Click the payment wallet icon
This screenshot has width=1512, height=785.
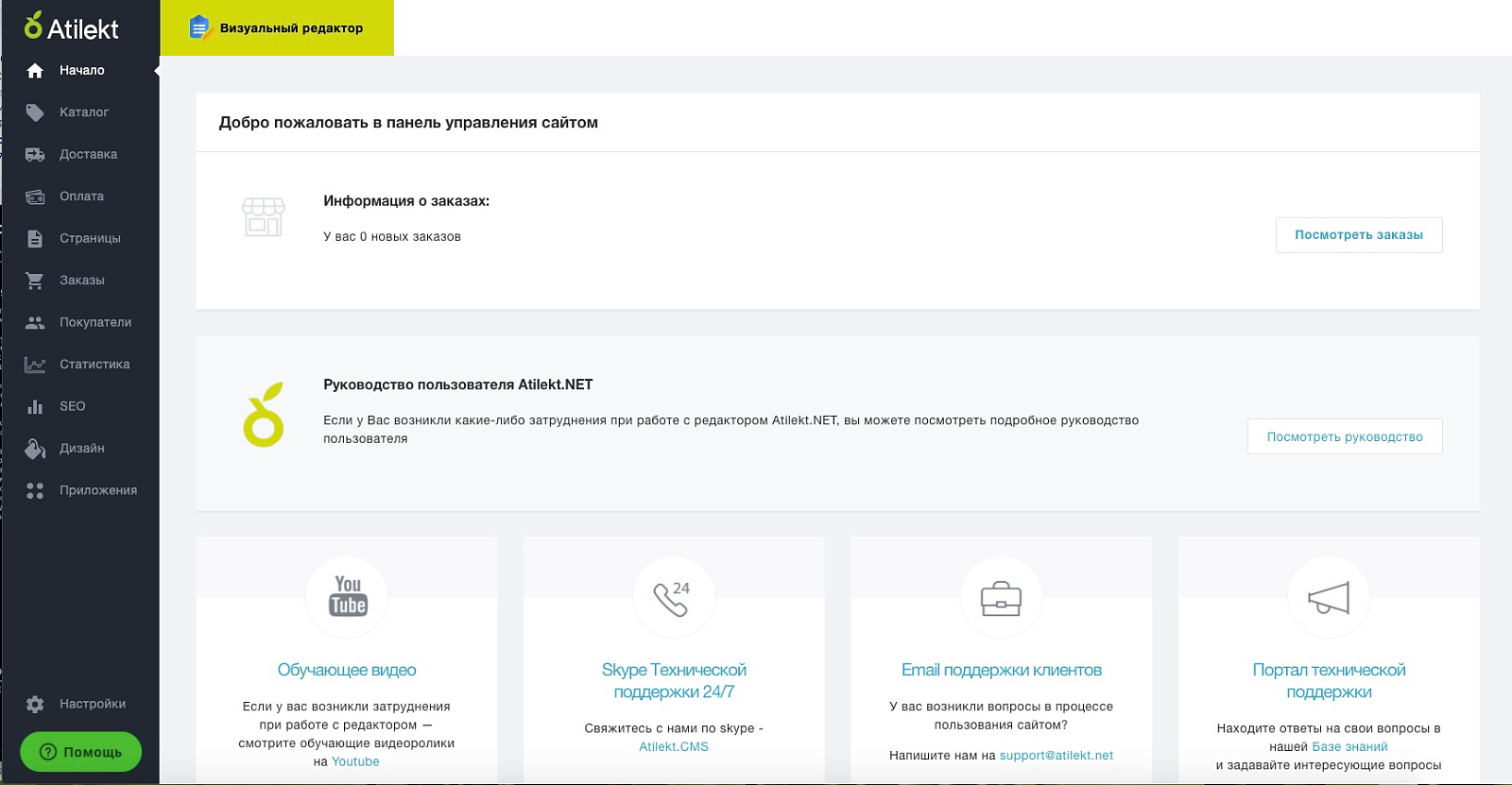coord(35,196)
